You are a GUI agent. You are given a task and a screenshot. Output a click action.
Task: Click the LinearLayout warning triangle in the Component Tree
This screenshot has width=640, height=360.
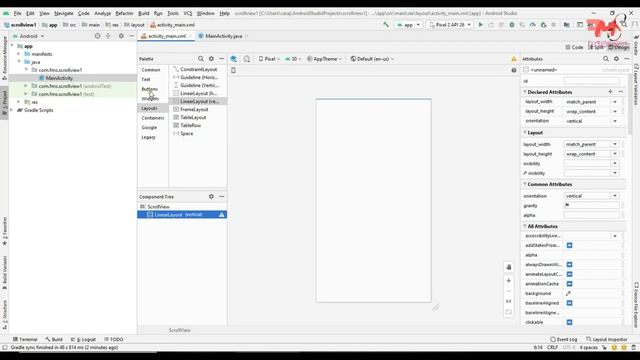click(222, 215)
